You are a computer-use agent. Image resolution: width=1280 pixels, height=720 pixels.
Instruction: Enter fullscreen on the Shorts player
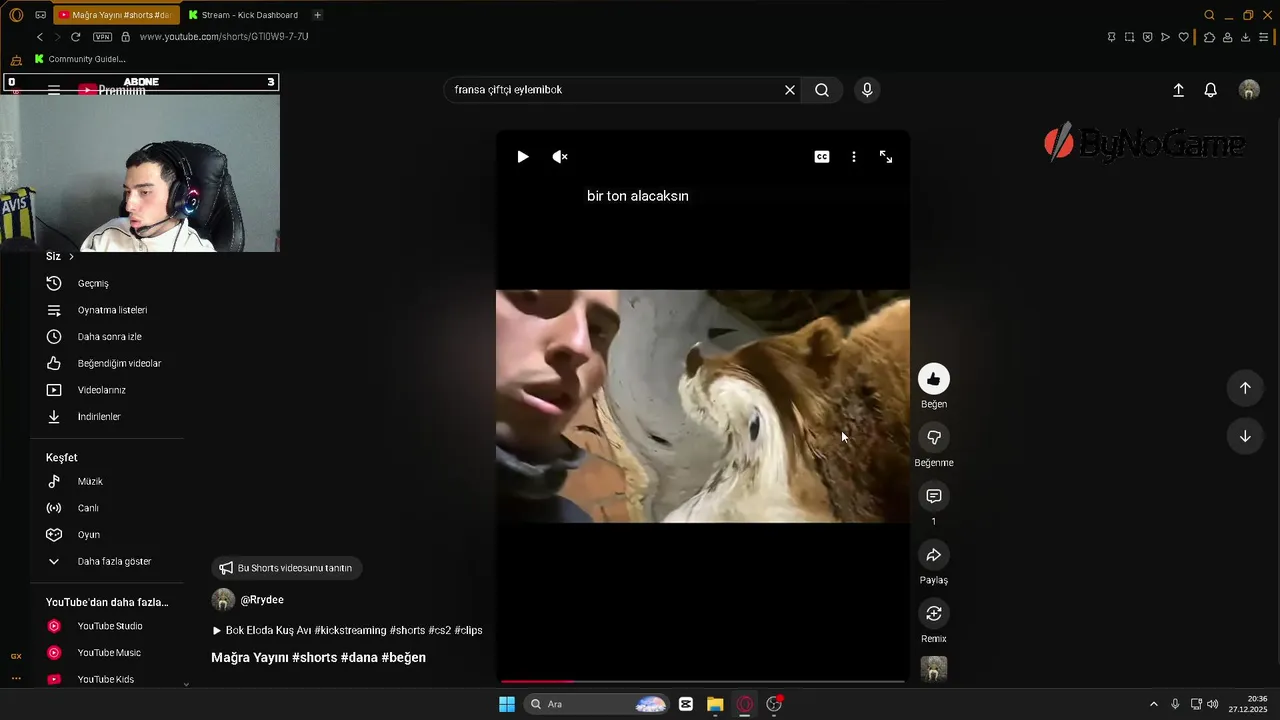[x=886, y=157]
